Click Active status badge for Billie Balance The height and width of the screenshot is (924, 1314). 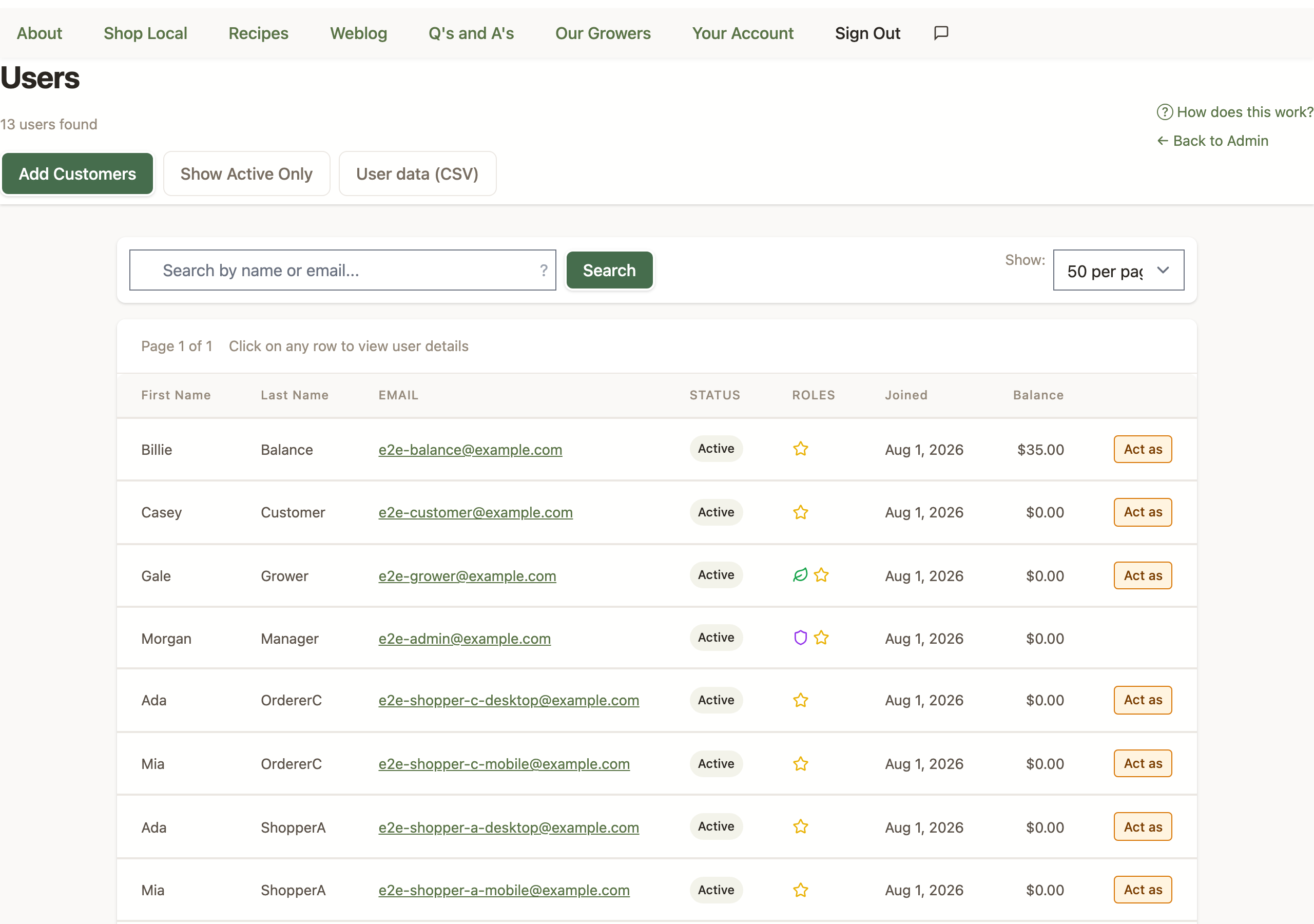click(x=716, y=449)
